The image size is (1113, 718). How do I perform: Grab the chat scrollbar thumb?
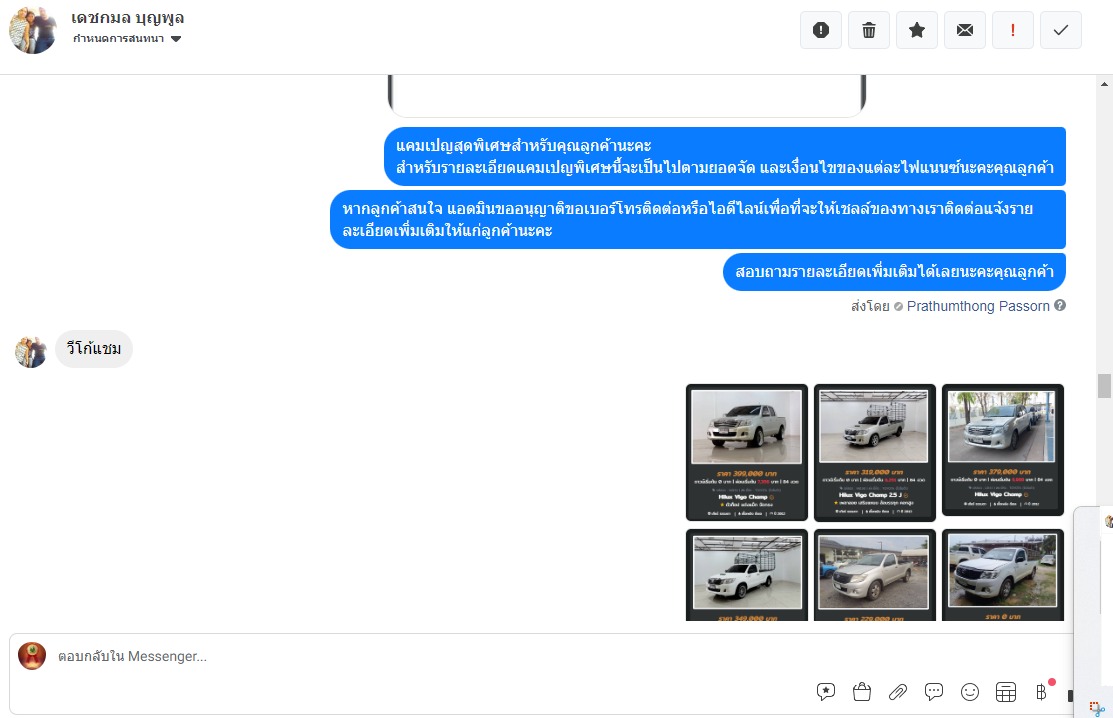tap(1104, 386)
